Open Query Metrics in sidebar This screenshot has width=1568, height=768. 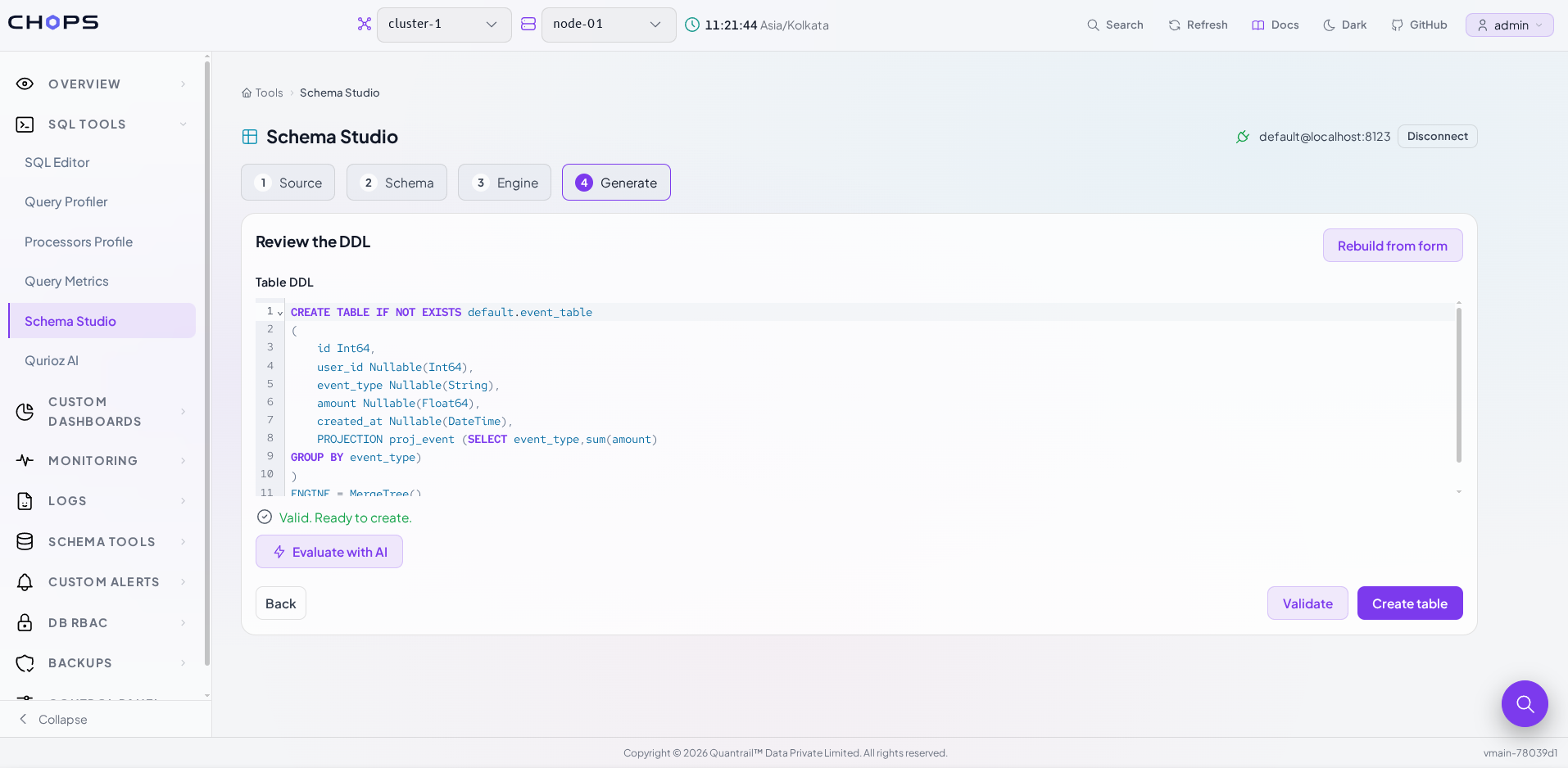(102, 282)
